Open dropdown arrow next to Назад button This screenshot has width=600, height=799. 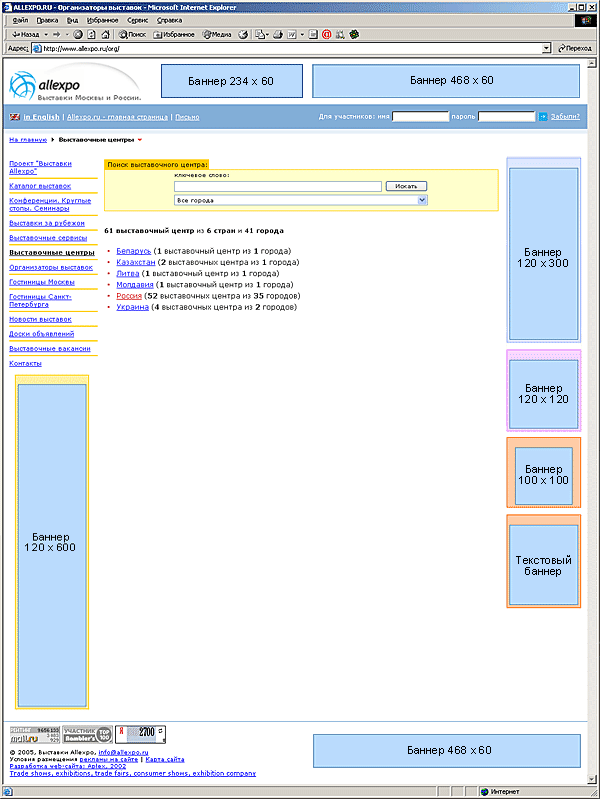click(x=46, y=35)
